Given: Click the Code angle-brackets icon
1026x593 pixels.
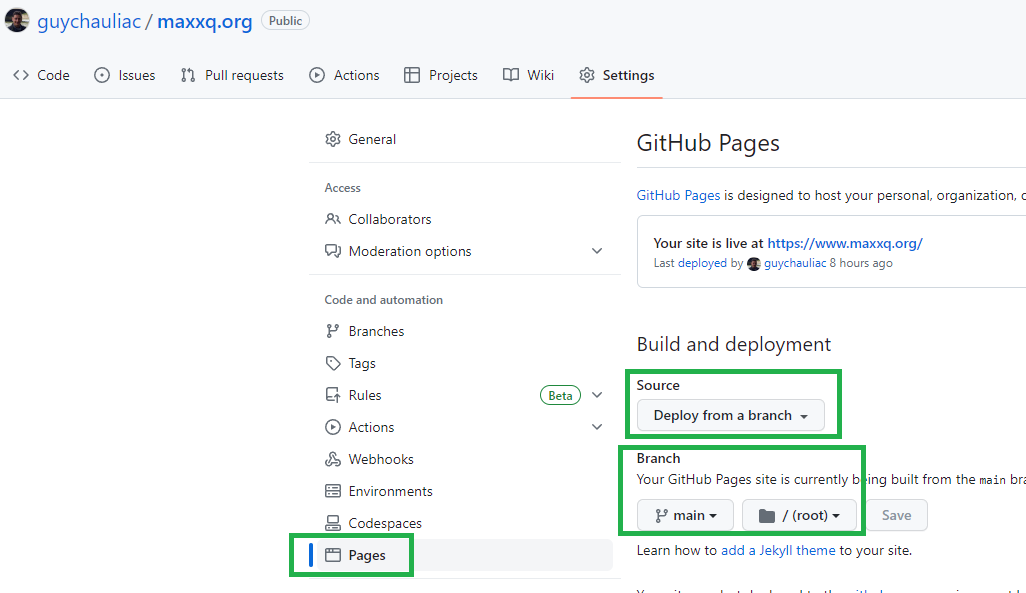Looking at the screenshot, I should 21,75.
